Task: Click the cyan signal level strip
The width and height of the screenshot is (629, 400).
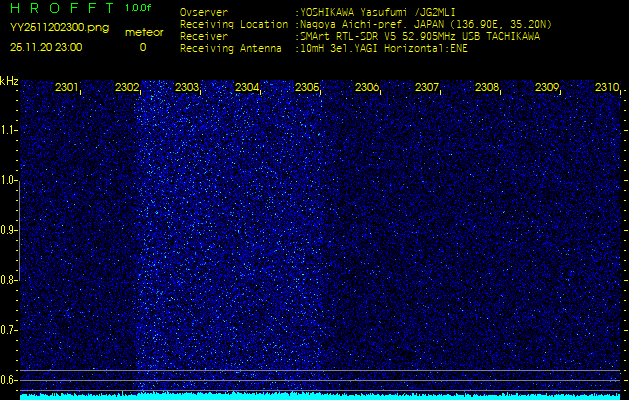Action: 320,396
